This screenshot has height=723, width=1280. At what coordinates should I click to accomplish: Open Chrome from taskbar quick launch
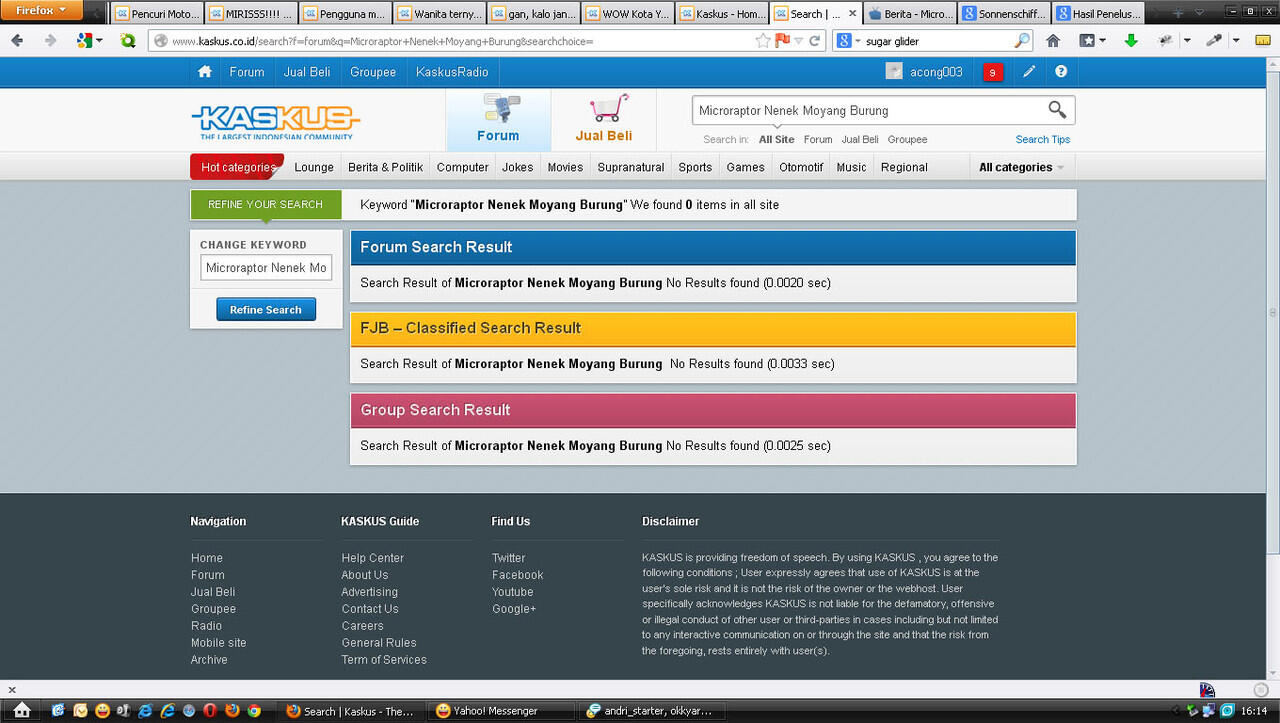(254, 711)
